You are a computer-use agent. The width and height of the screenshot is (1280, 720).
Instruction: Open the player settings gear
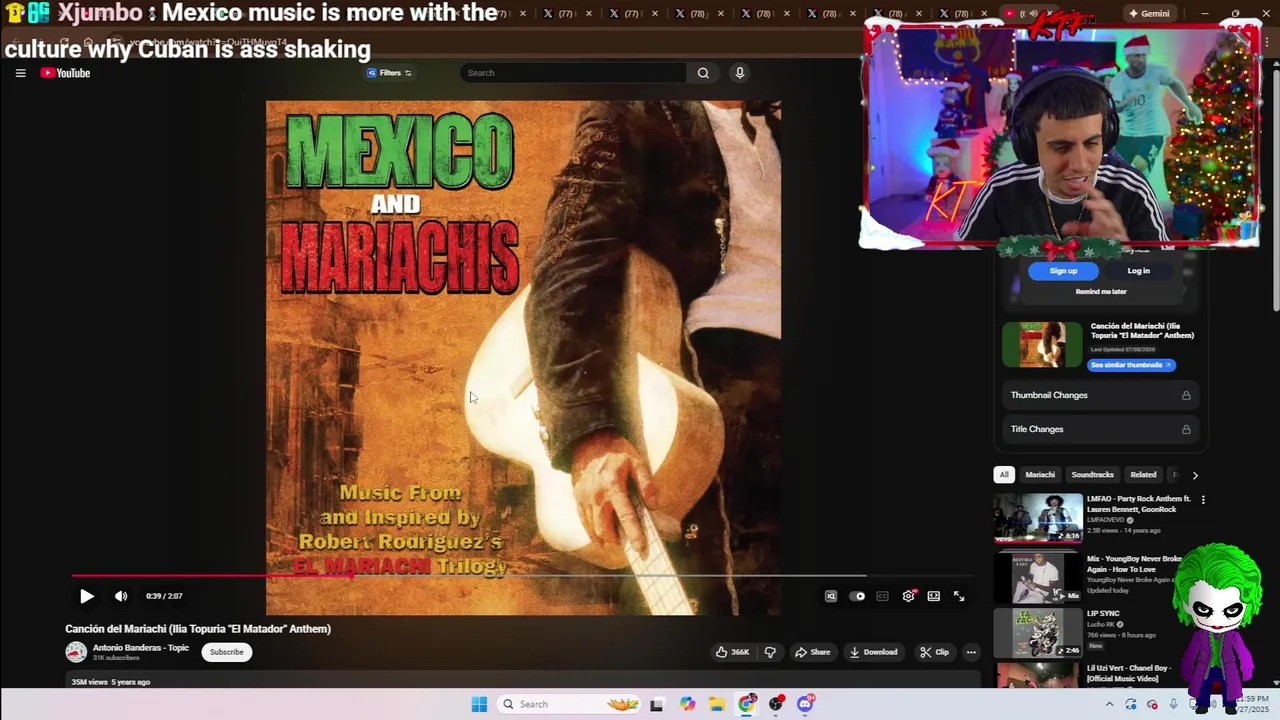click(908, 596)
